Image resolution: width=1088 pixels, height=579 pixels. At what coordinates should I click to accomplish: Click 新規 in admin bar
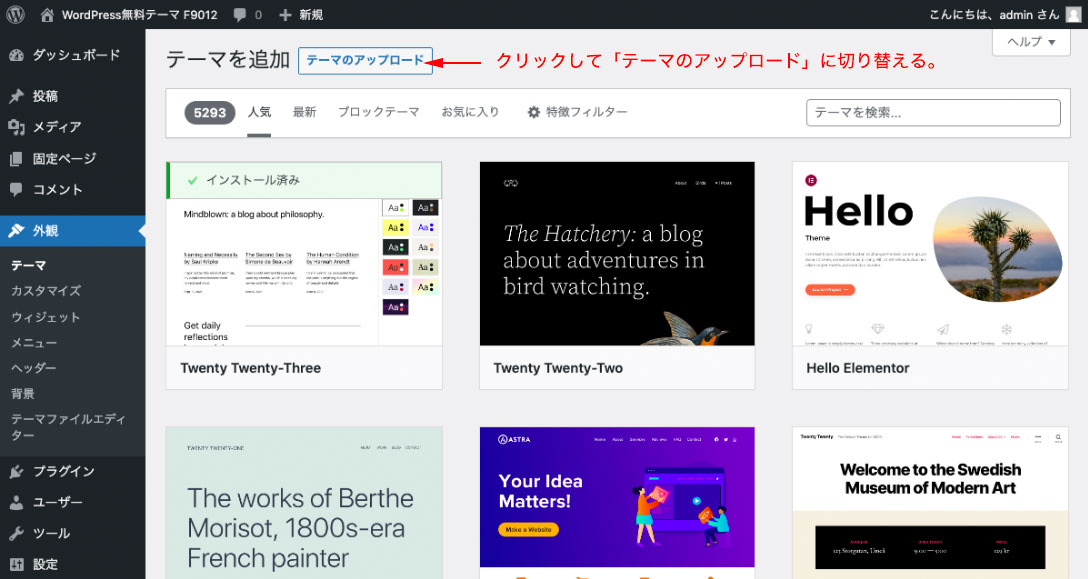point(311,15)
